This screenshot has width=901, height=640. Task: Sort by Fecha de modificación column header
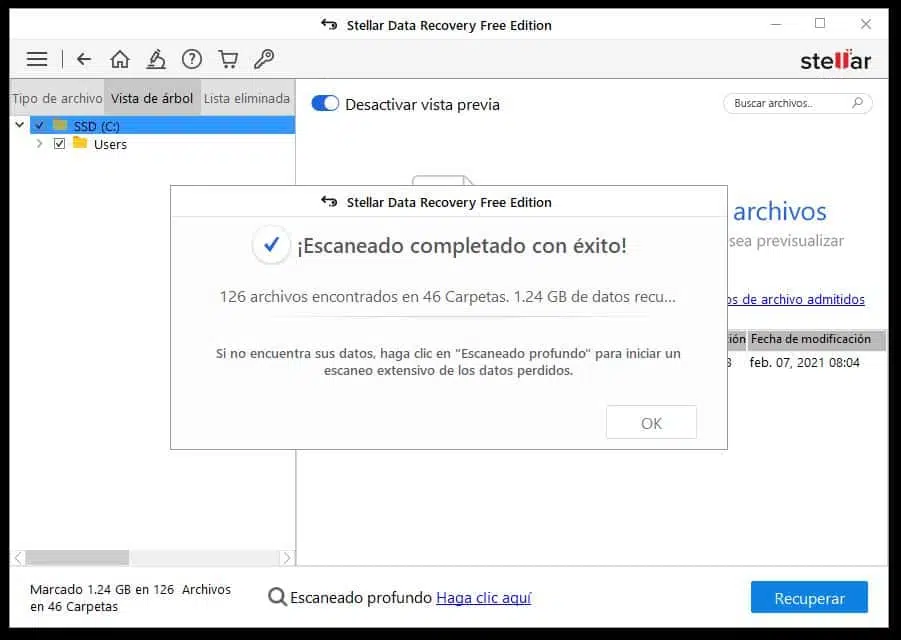[815, 340]
